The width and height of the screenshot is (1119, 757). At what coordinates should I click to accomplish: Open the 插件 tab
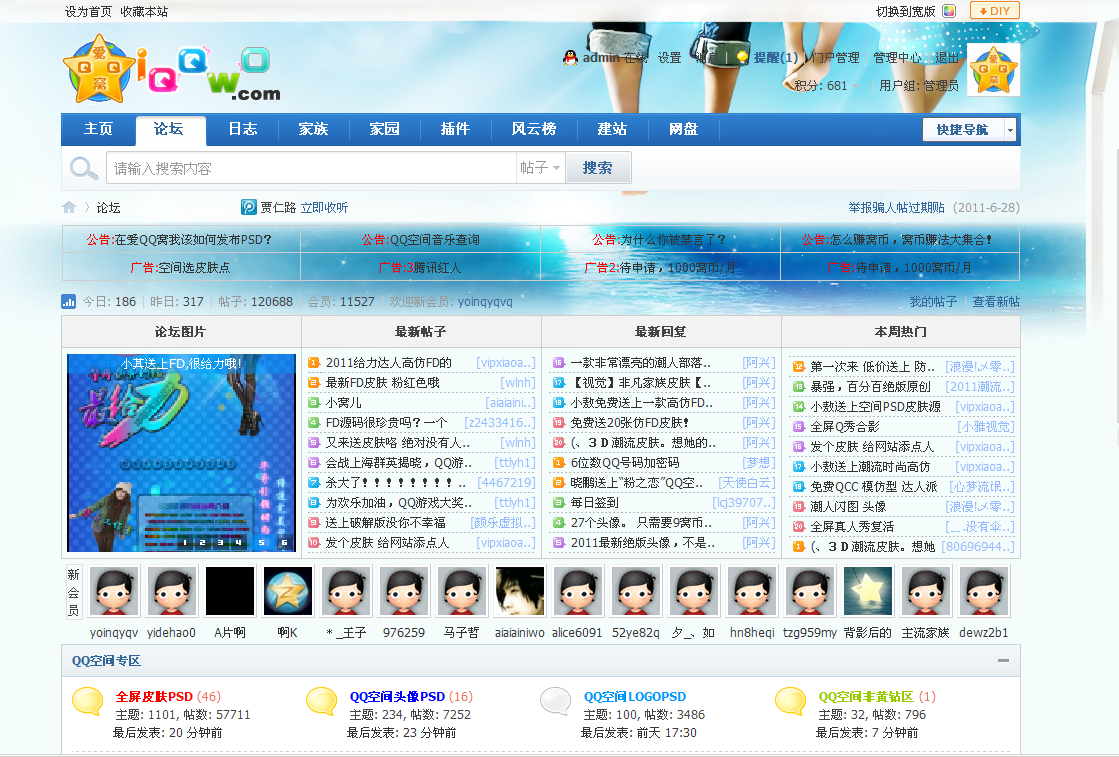(x=455, y=129)
